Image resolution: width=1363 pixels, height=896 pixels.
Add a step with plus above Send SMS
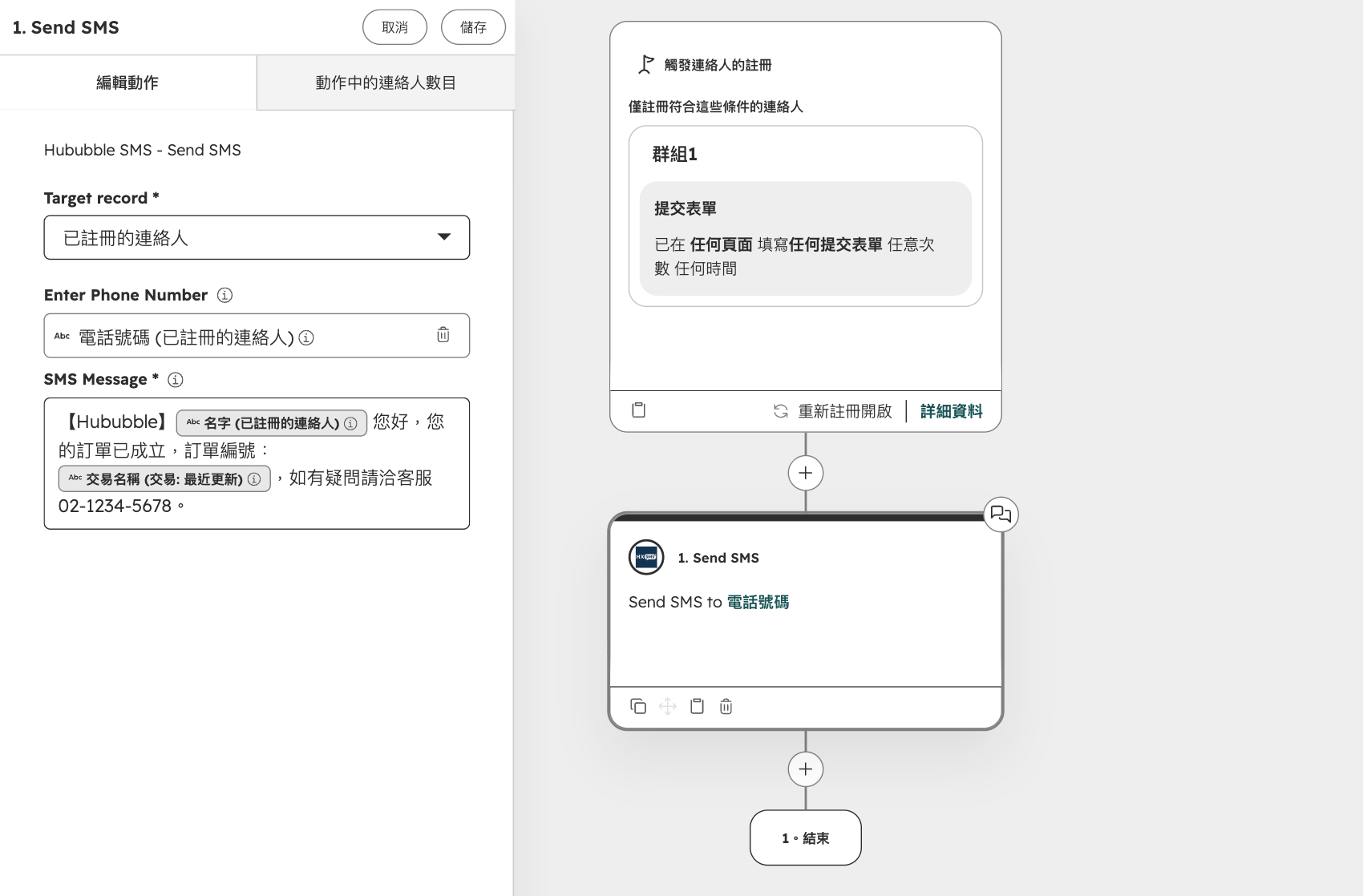click(806, 473)
